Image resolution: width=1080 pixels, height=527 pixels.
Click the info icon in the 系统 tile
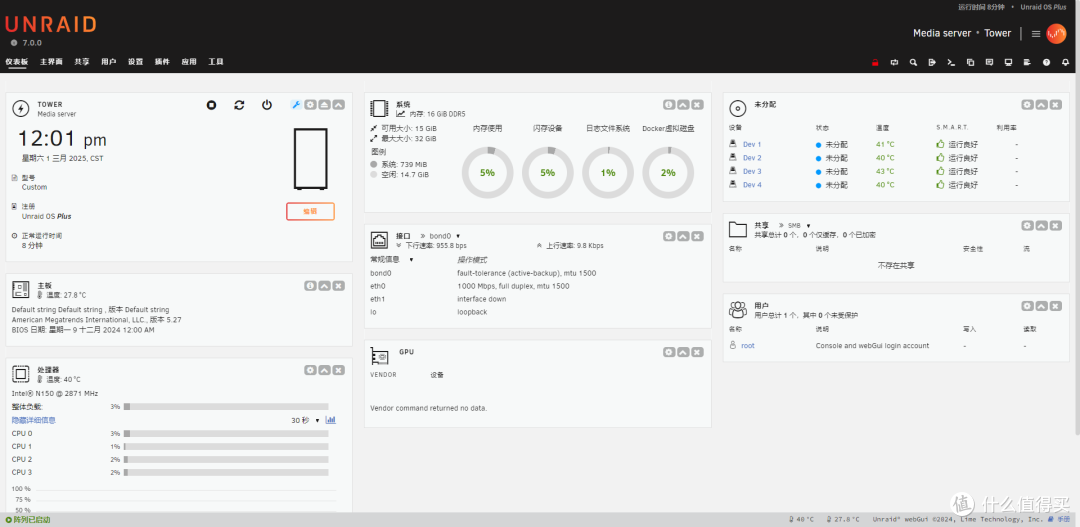point(669,105)
